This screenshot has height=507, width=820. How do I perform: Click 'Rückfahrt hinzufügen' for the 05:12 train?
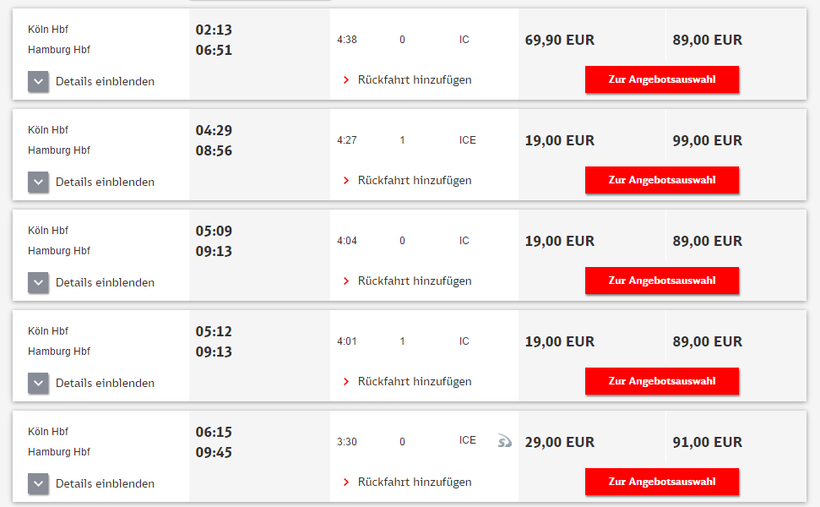[414, 382]
